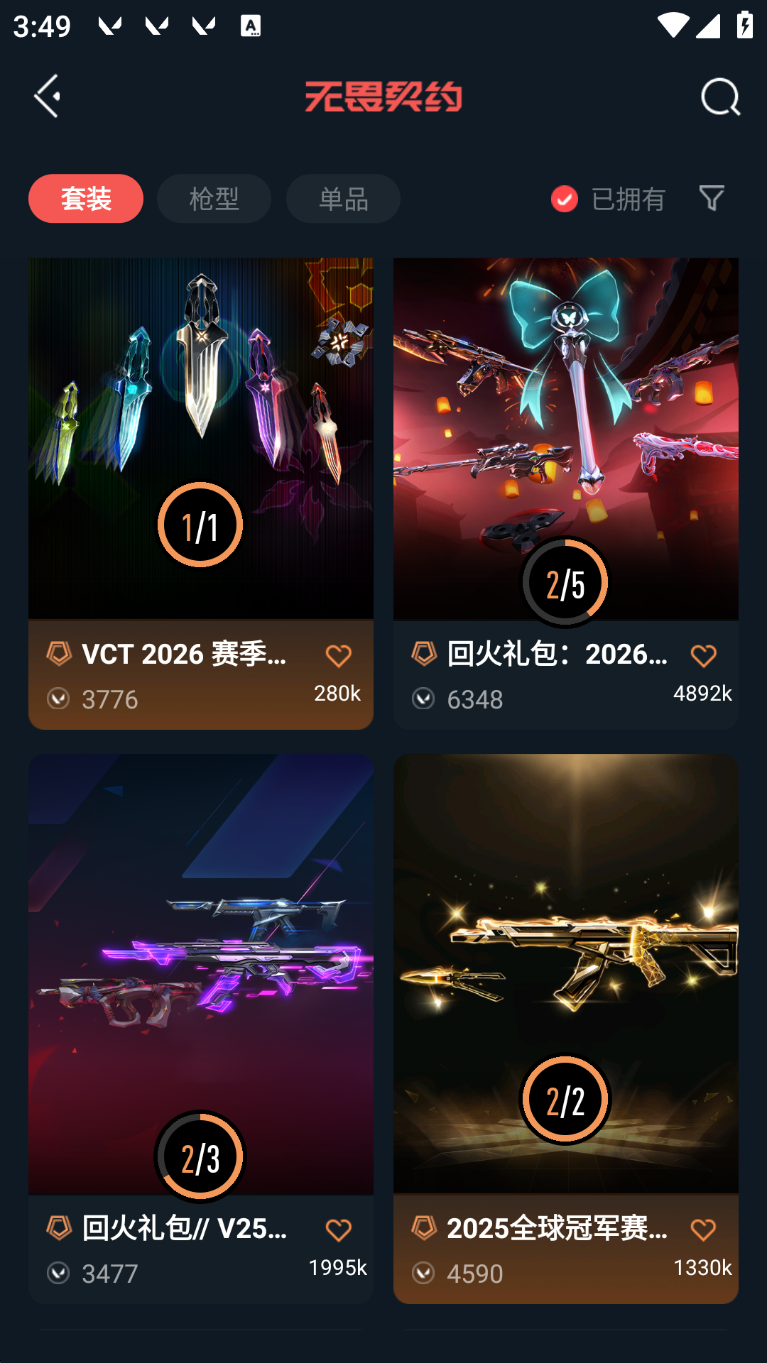Go back using the arrow icon
767x1363 pixels.
[x=47, y=96]
